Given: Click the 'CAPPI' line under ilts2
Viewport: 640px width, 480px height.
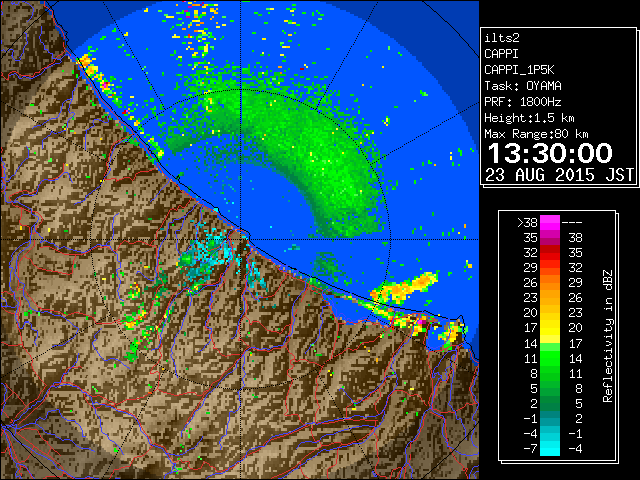Looking at the screenshot, I should click(x=502, y=54).
